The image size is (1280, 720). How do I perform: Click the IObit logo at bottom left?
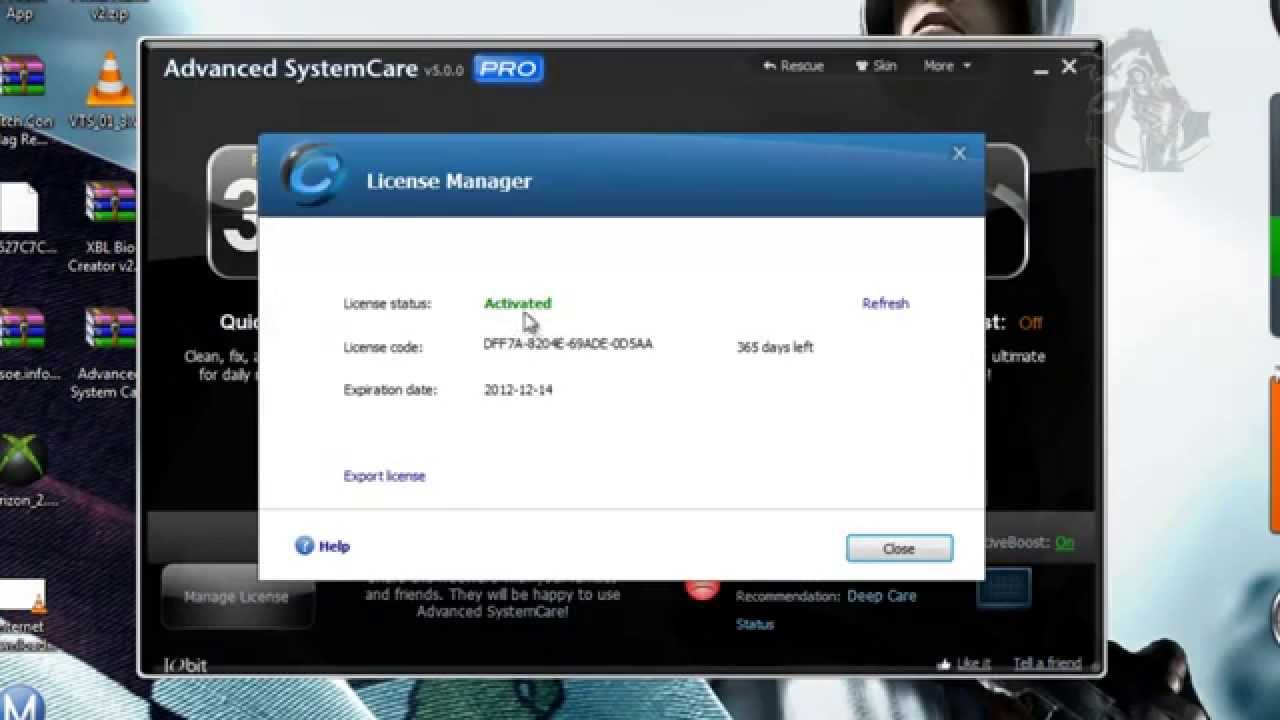coord(186,664)
